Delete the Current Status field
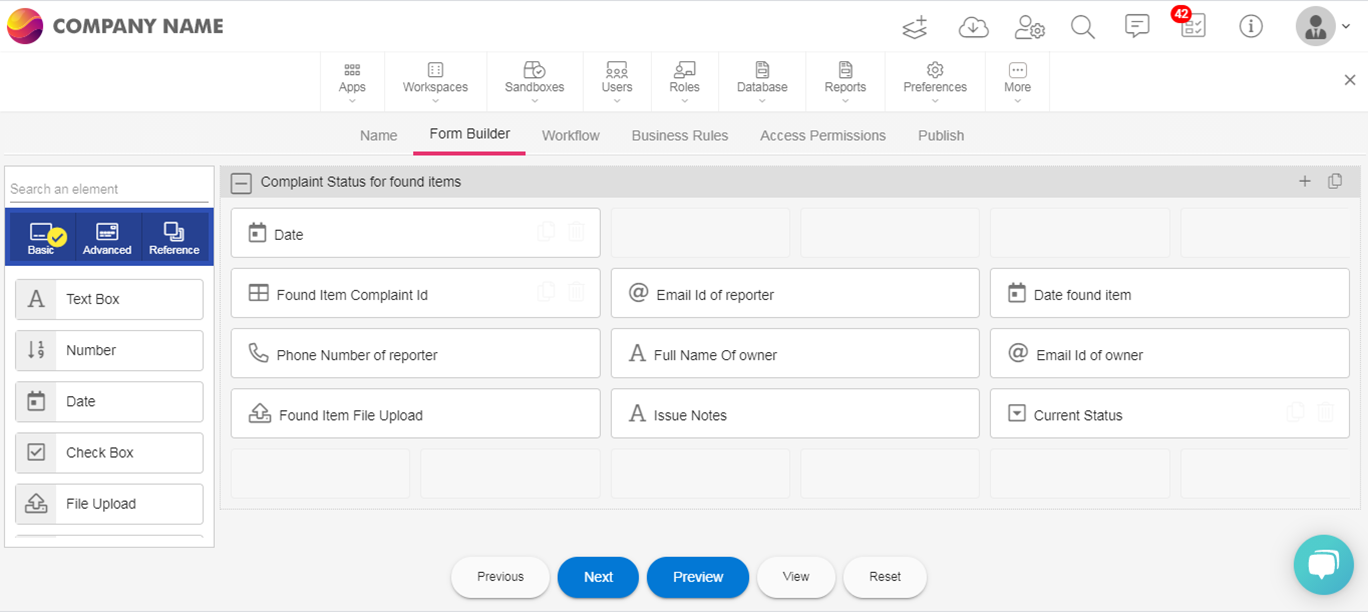Screen dimensions: 1368x612 click(1325, 413)
